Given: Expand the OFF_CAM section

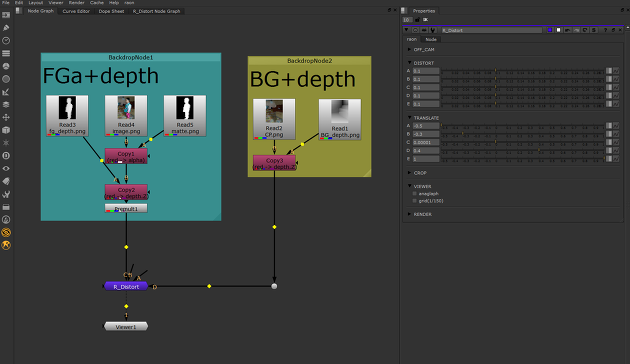Looking at the screenshot, I should [x=409, y=49].
